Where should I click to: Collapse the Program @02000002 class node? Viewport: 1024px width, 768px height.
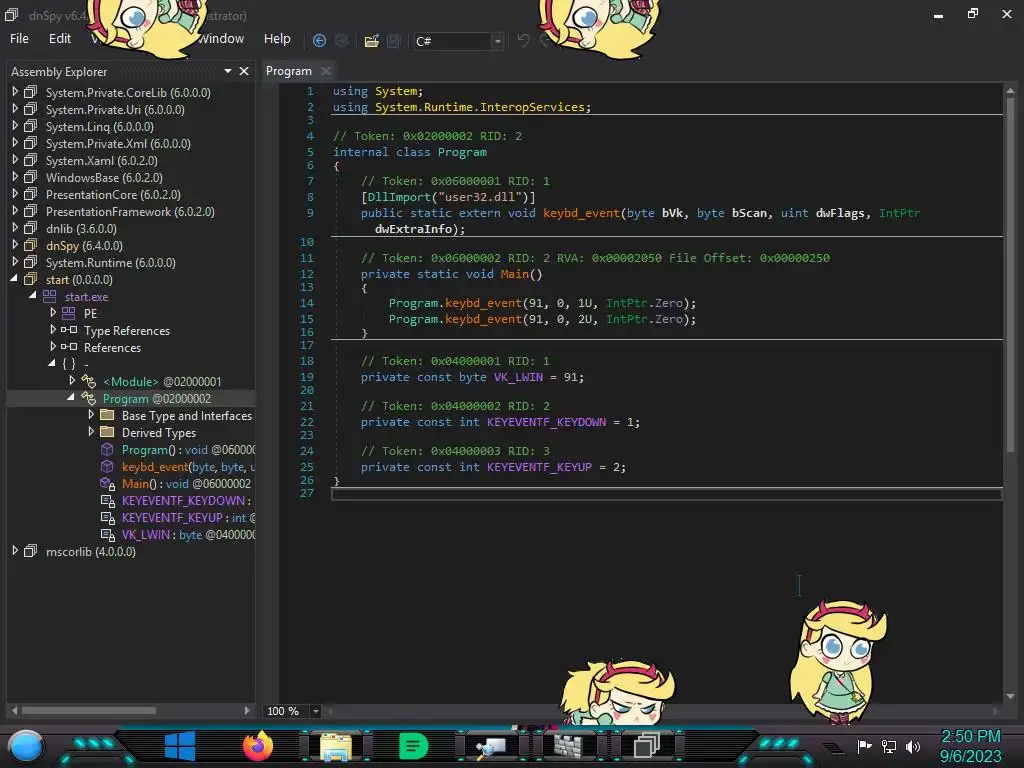(71, 398)
